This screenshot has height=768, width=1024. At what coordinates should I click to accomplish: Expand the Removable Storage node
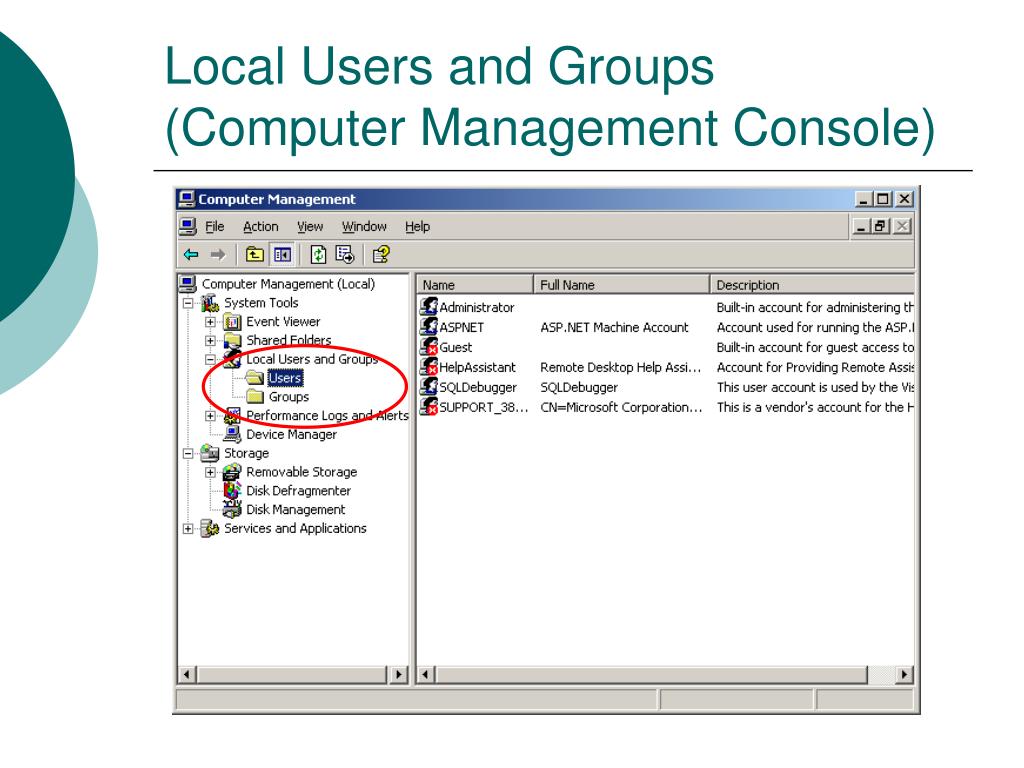pyautogui.click(x=210, y=472)
